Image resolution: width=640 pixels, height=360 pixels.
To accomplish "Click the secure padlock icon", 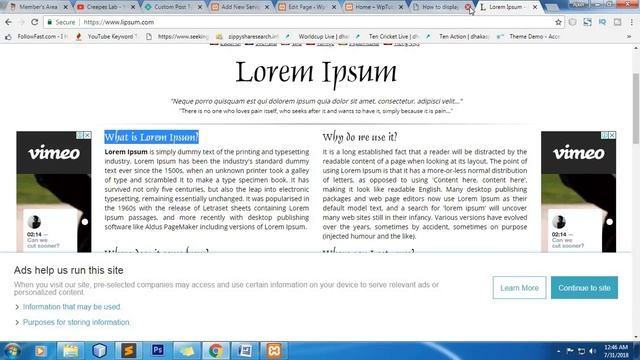I will (x=50, y=22).
